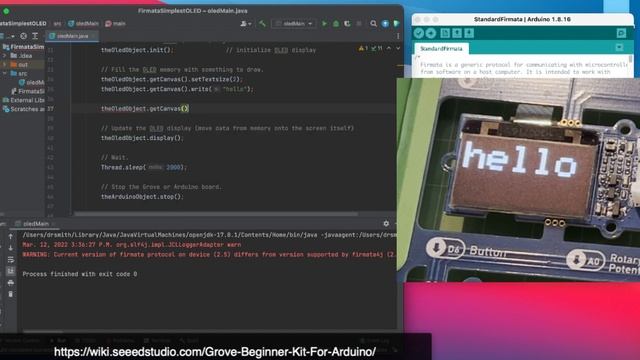
Task: Click the src breadcrumb in navigation bar
Action: pyautogui.click(x=57, y=24)
